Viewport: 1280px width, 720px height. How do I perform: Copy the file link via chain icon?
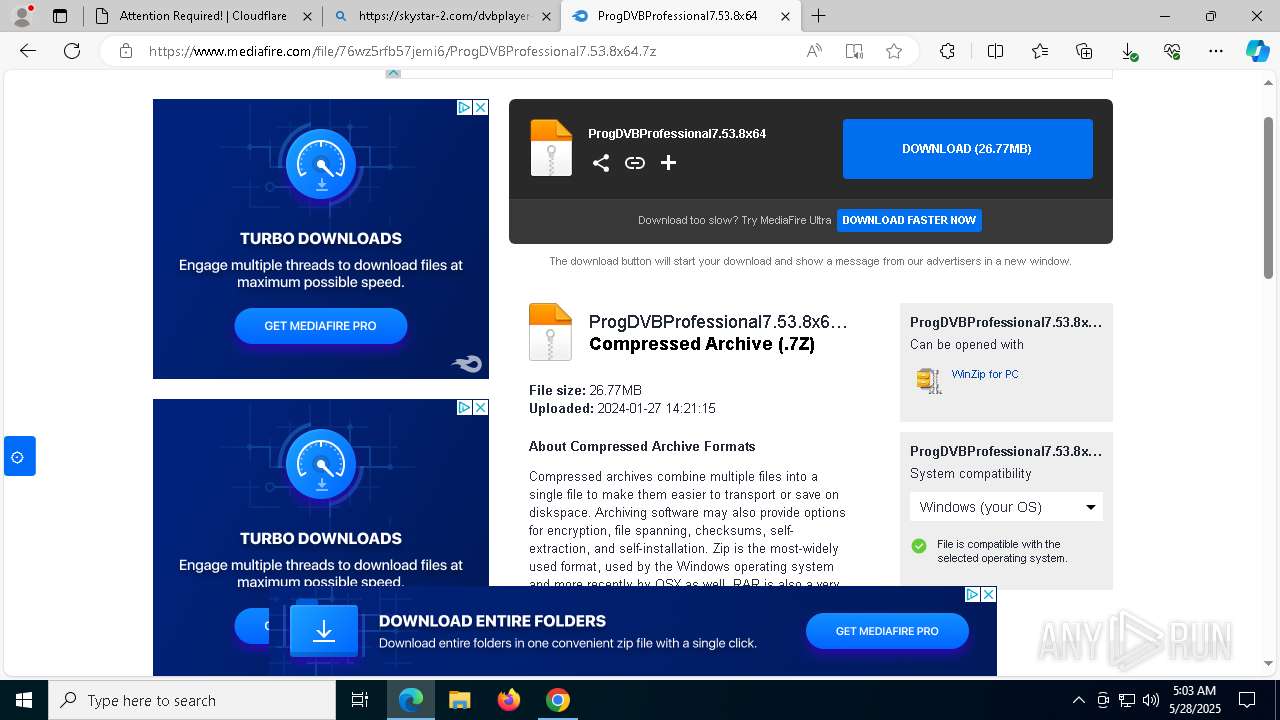pos(635,163)
